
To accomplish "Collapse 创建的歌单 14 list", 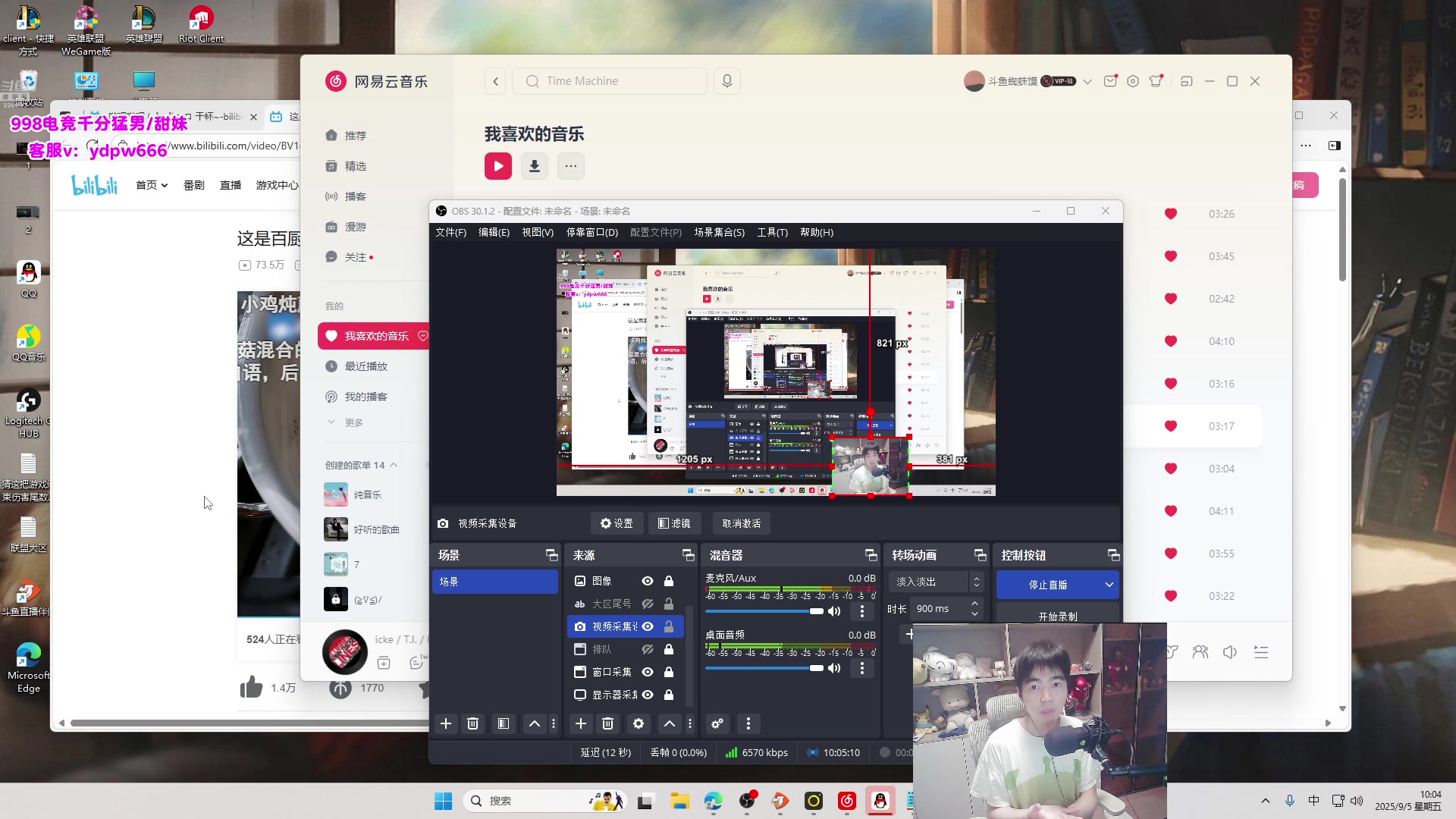I will 394,465.
